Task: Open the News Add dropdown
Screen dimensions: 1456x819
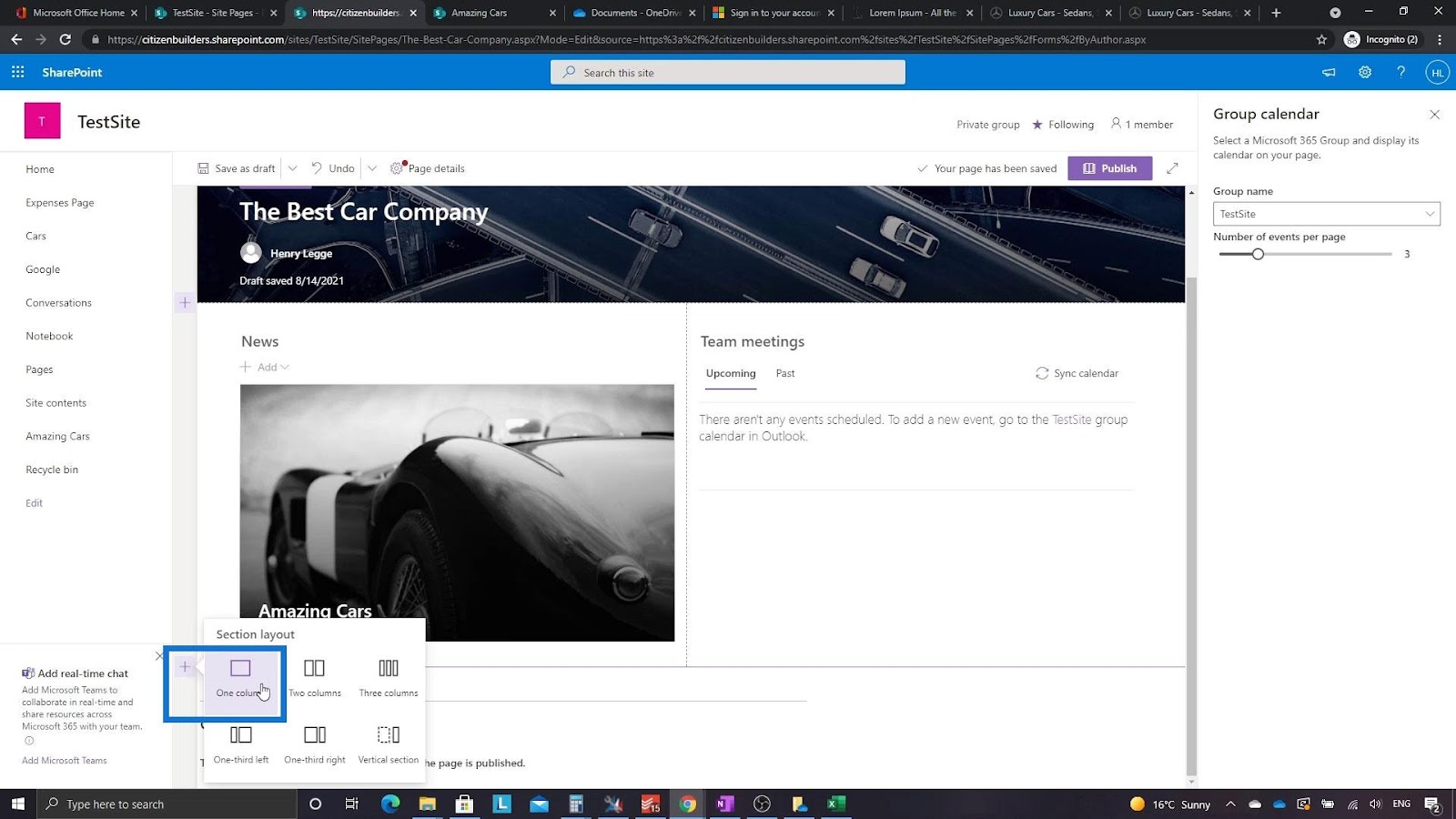Action: click(265, 367)
